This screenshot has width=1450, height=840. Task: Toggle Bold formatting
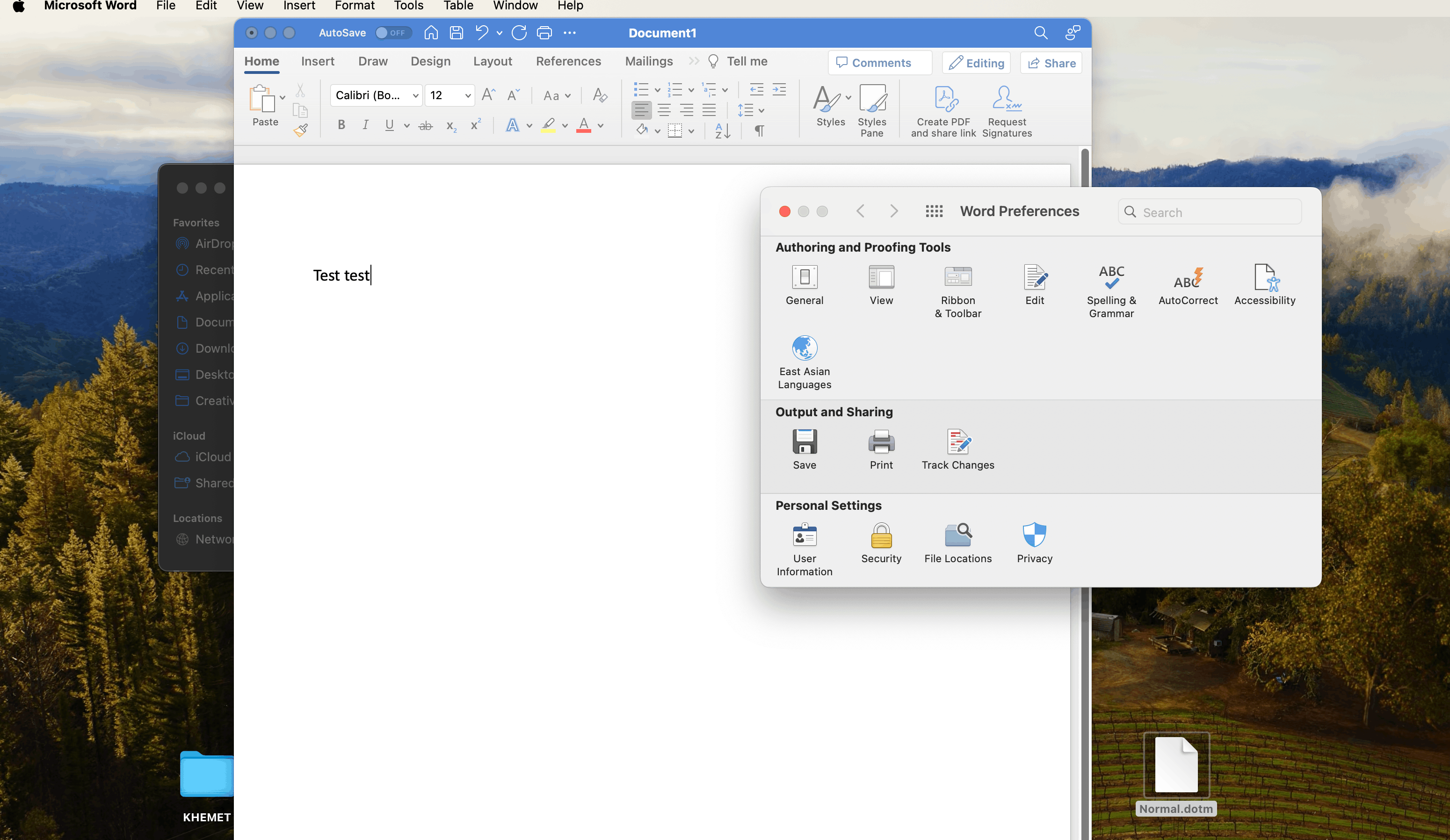click(341, 125)
